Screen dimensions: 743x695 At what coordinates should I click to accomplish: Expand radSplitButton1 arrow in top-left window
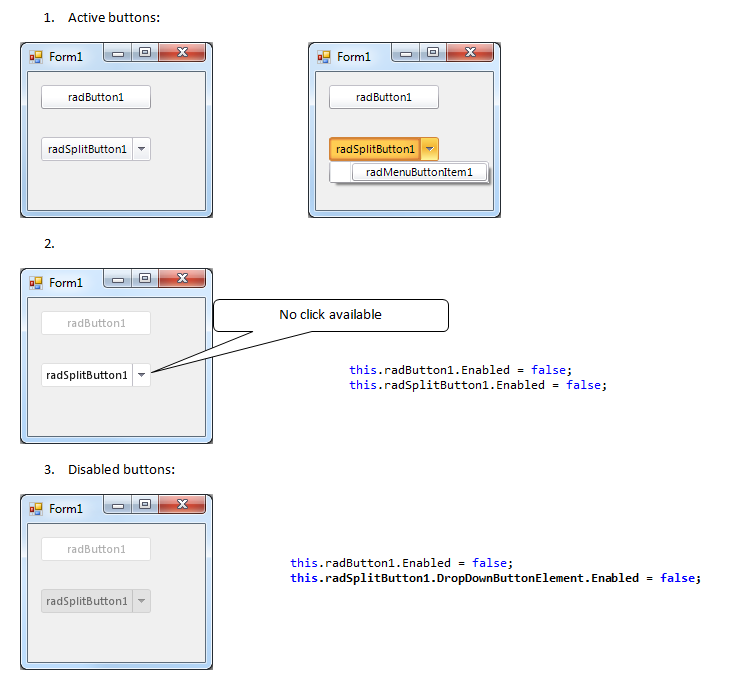(x=141, y=149)
